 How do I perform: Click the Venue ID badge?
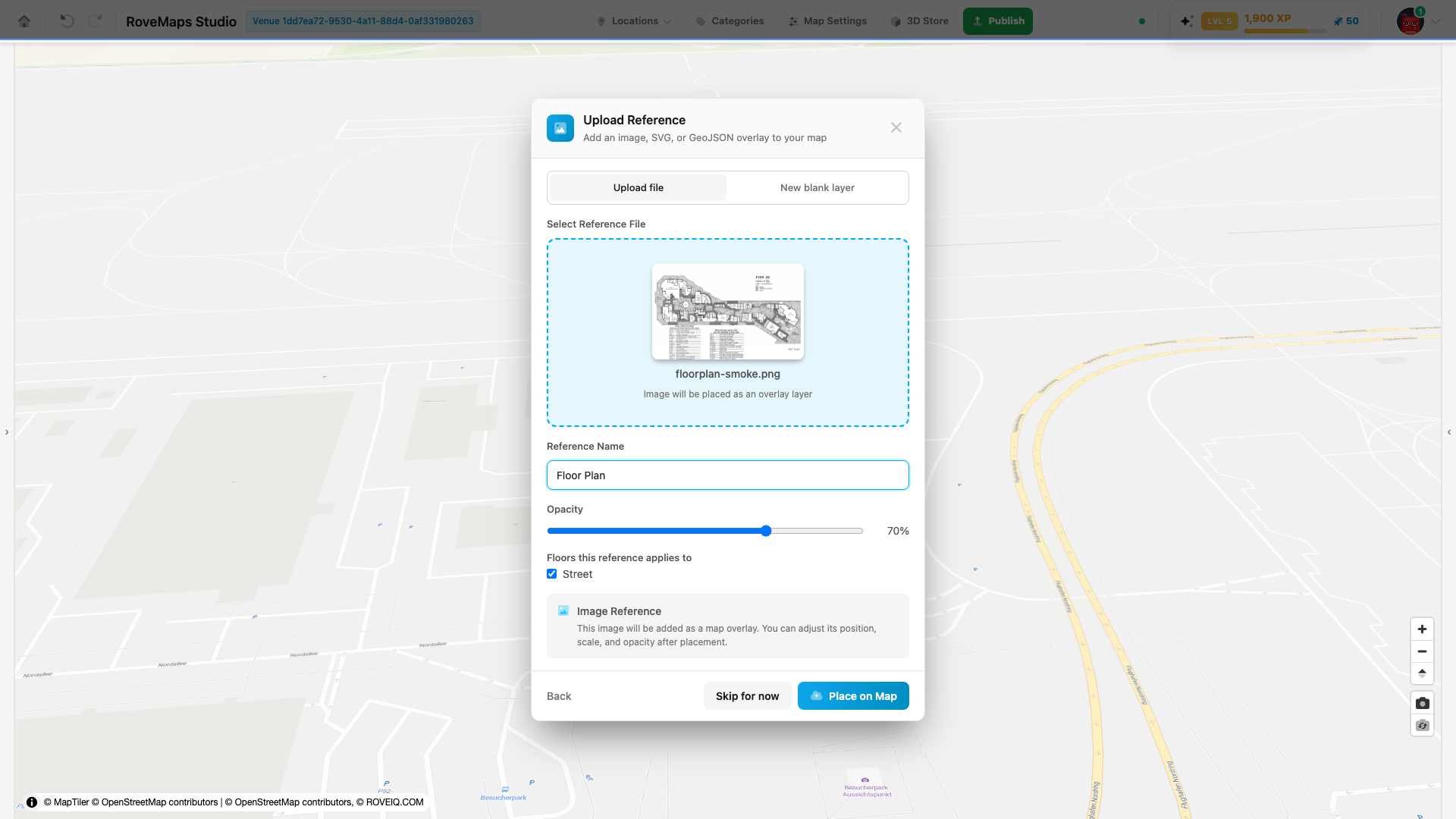click(362, 21)
